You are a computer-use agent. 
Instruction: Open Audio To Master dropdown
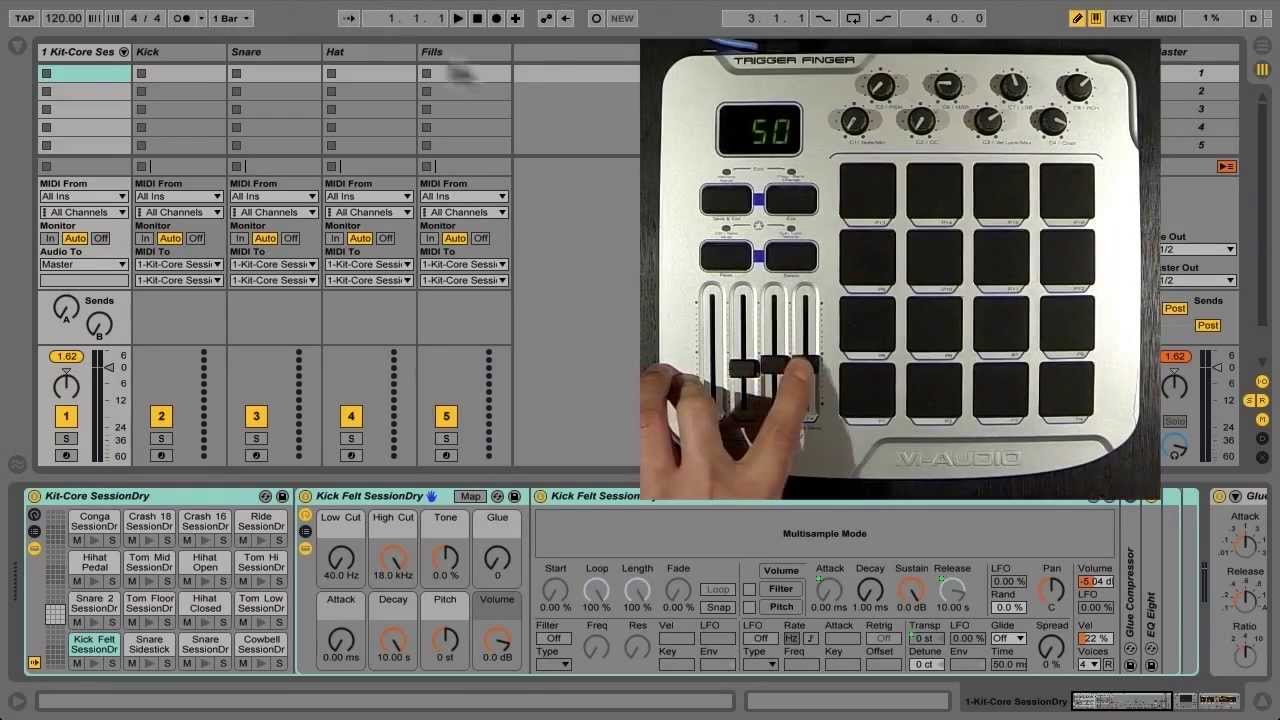pos(84,265)
